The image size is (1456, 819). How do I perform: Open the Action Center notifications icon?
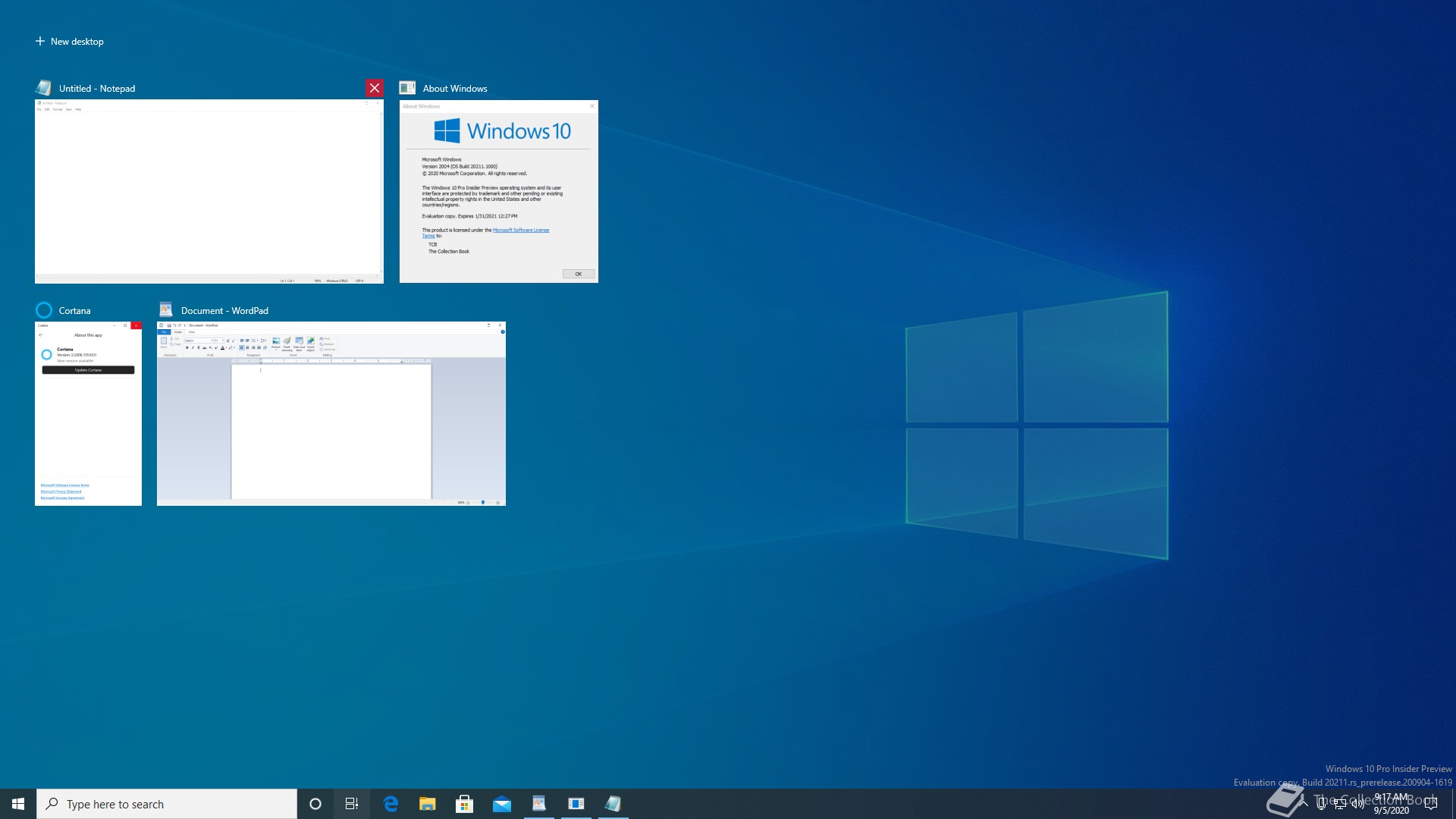click(1431, 804)
